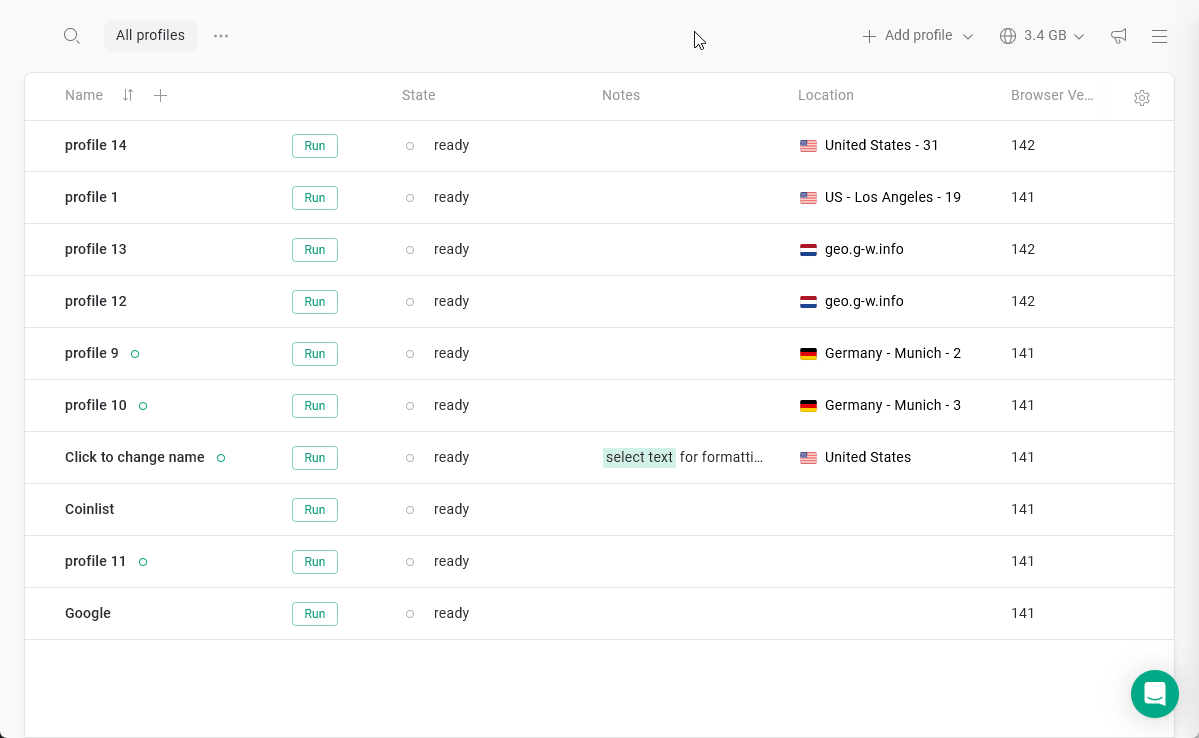Screen dimensions: 1199x738
Task: Toggle the status circle for profile 13
Action: 410,249
